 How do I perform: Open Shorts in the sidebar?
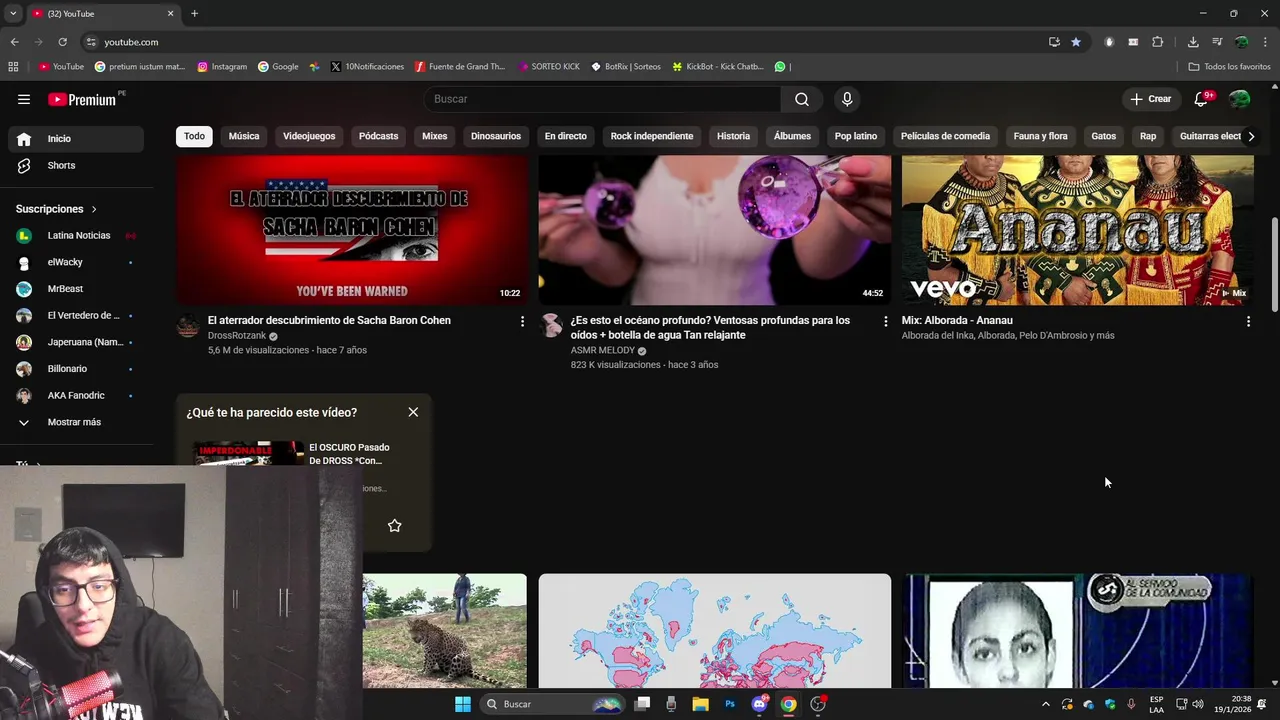click(76, 165)
